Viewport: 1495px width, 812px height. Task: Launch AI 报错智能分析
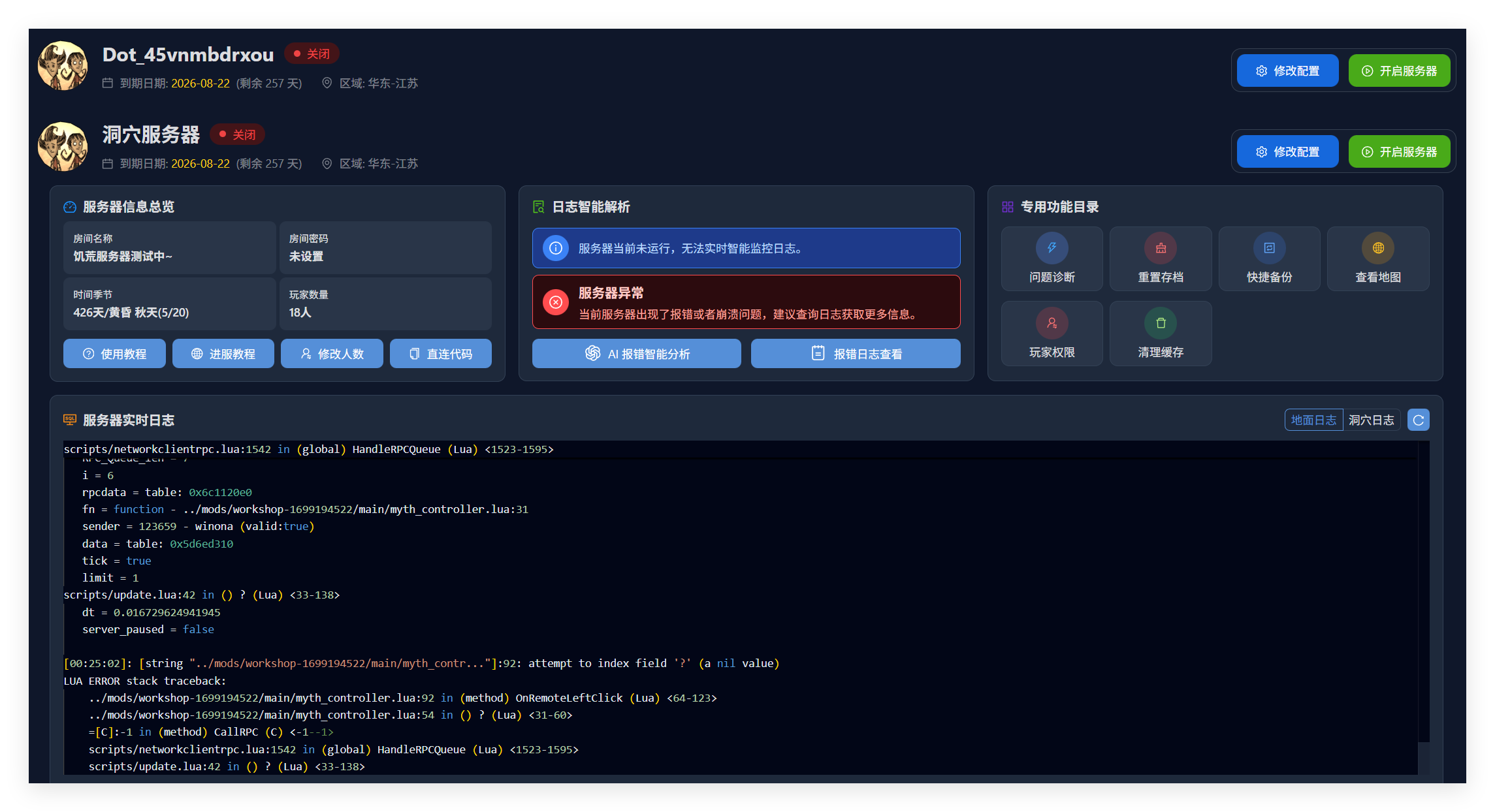(x=636, y=354)
